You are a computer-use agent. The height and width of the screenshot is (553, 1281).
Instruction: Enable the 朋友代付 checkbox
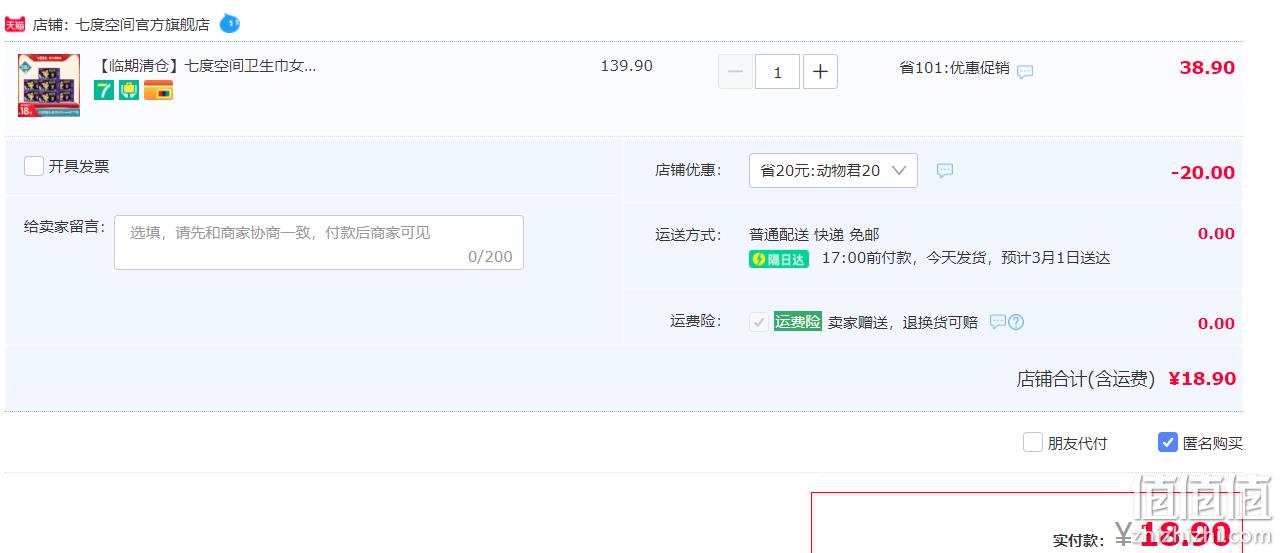point(1033,442)
